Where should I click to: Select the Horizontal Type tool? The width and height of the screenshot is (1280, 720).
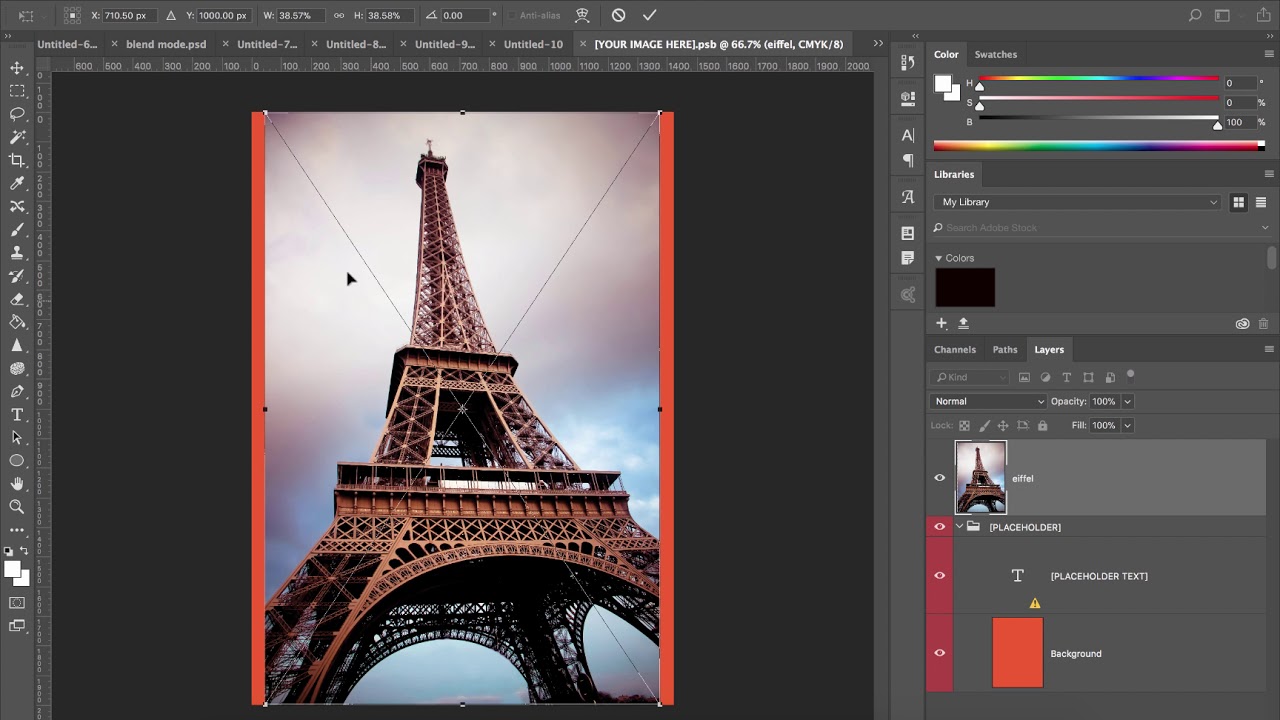[x=17, y=415]
